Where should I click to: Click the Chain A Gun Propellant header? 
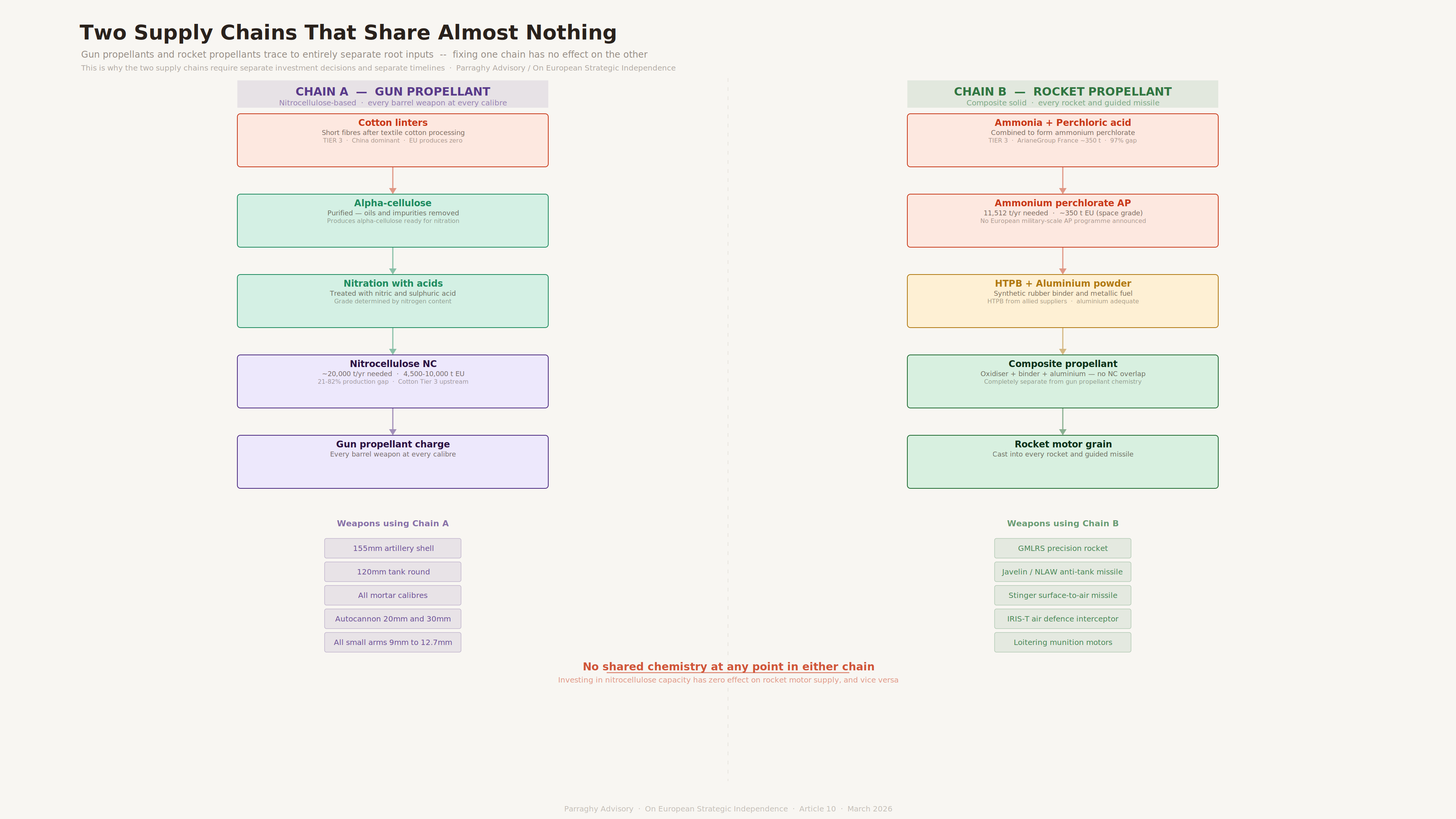[x=392, y=94]
